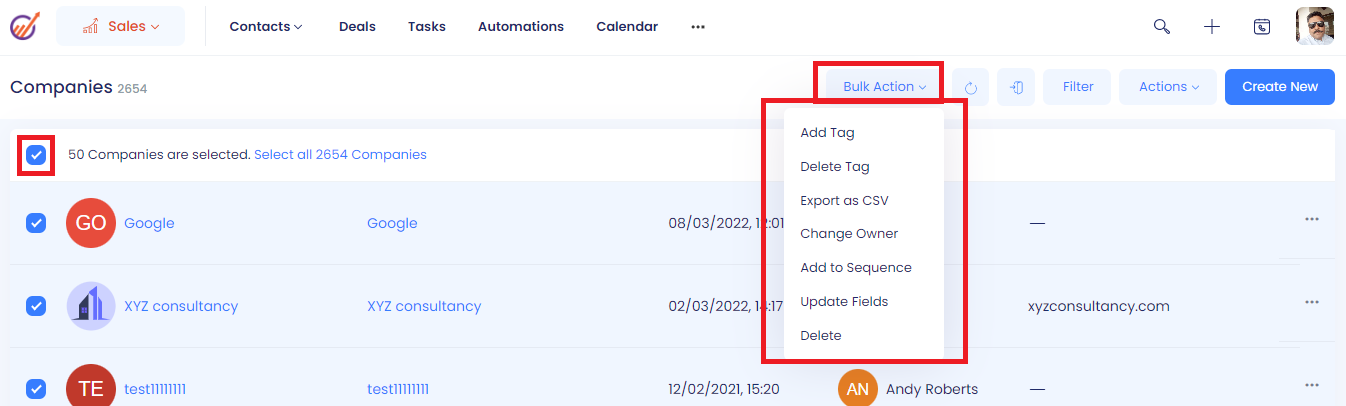
Task: Open the phone dialer icon
Action: pyautogui.click(x=1262, y=27)
